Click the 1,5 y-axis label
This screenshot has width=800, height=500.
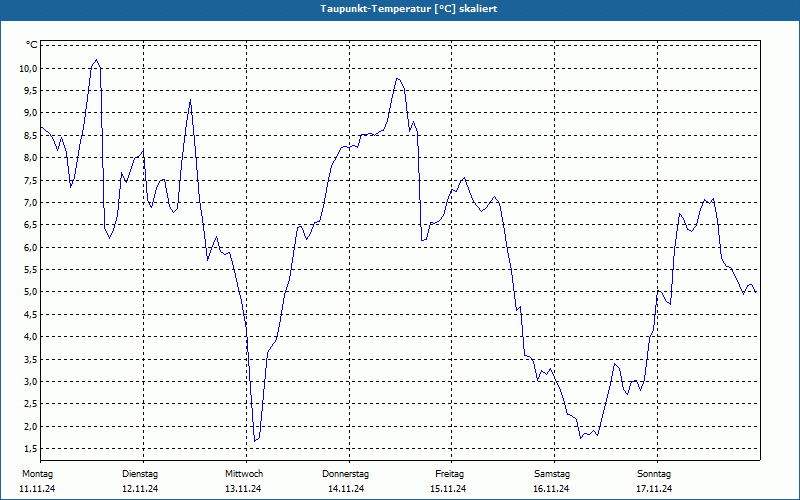[x=30, y=448]
